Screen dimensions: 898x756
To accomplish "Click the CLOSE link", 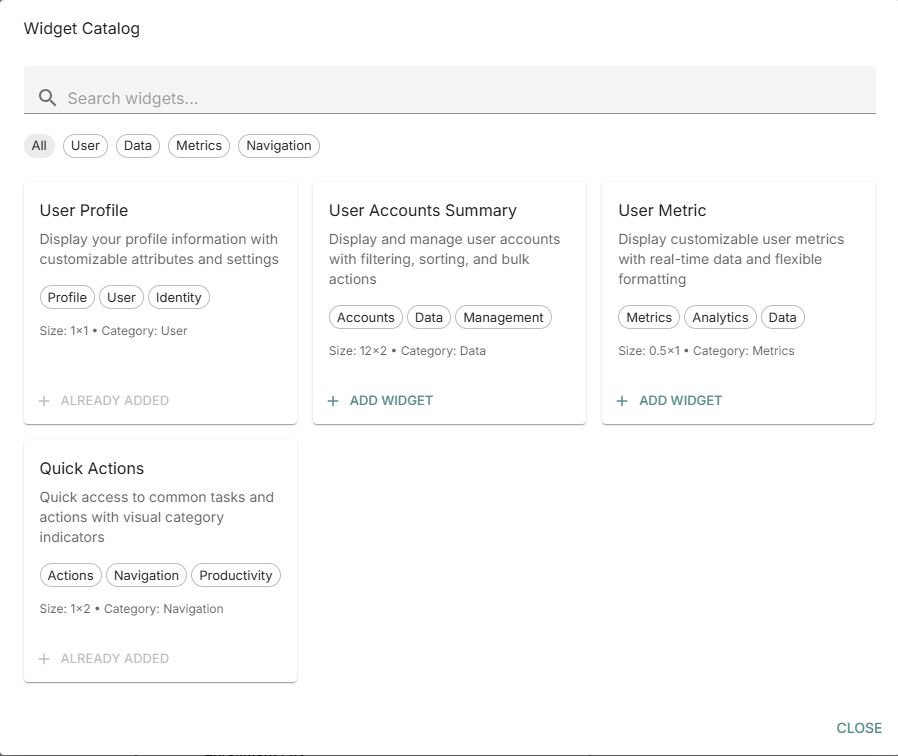I will [x=858, y=728].
